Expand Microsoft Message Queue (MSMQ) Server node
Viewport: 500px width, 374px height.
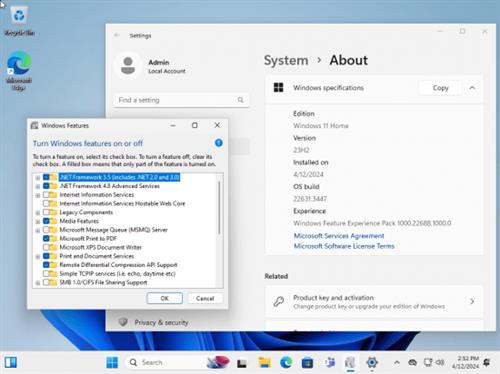pos(38,230)
